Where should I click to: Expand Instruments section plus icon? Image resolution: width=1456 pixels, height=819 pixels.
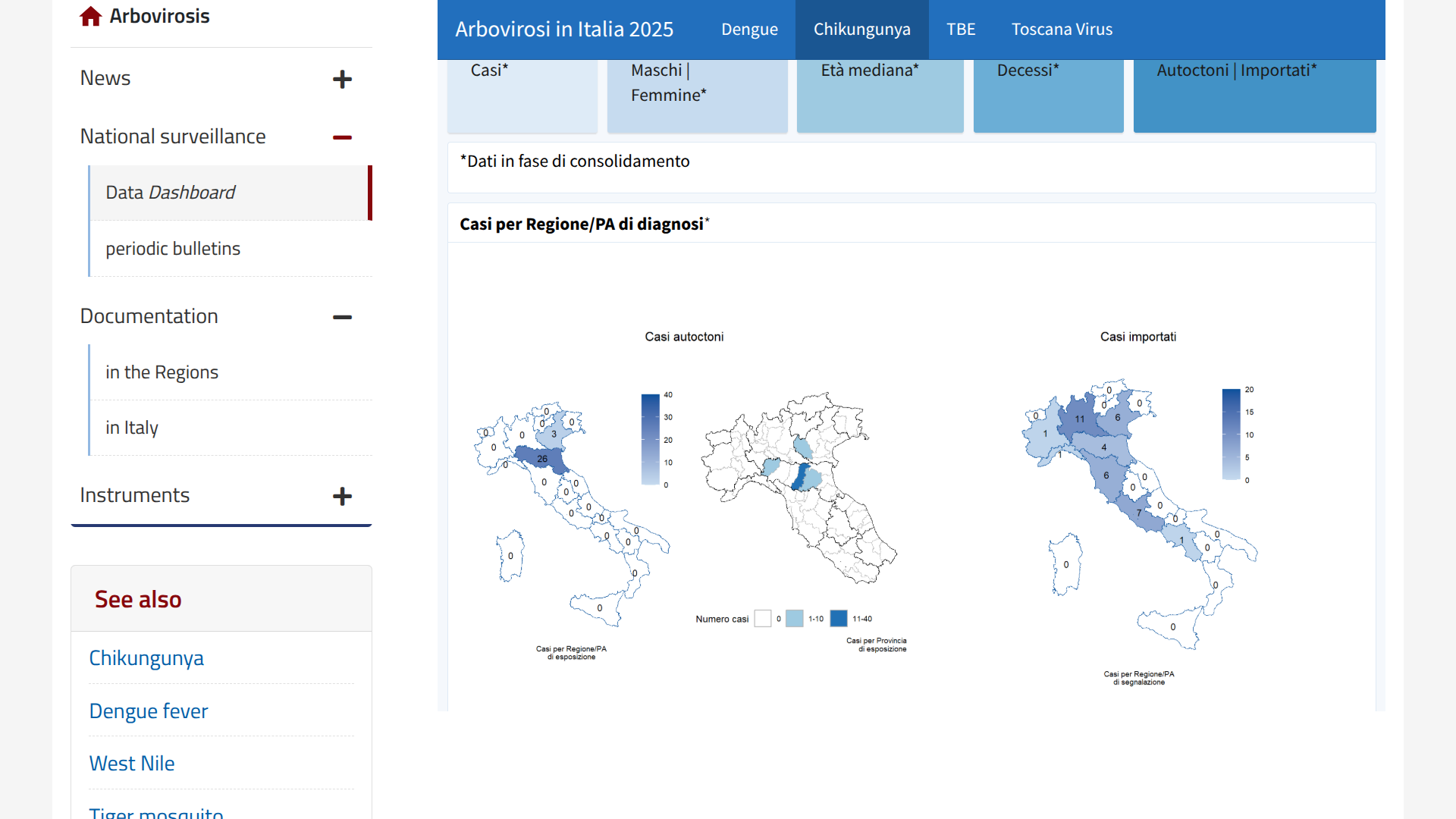(342, 496)
